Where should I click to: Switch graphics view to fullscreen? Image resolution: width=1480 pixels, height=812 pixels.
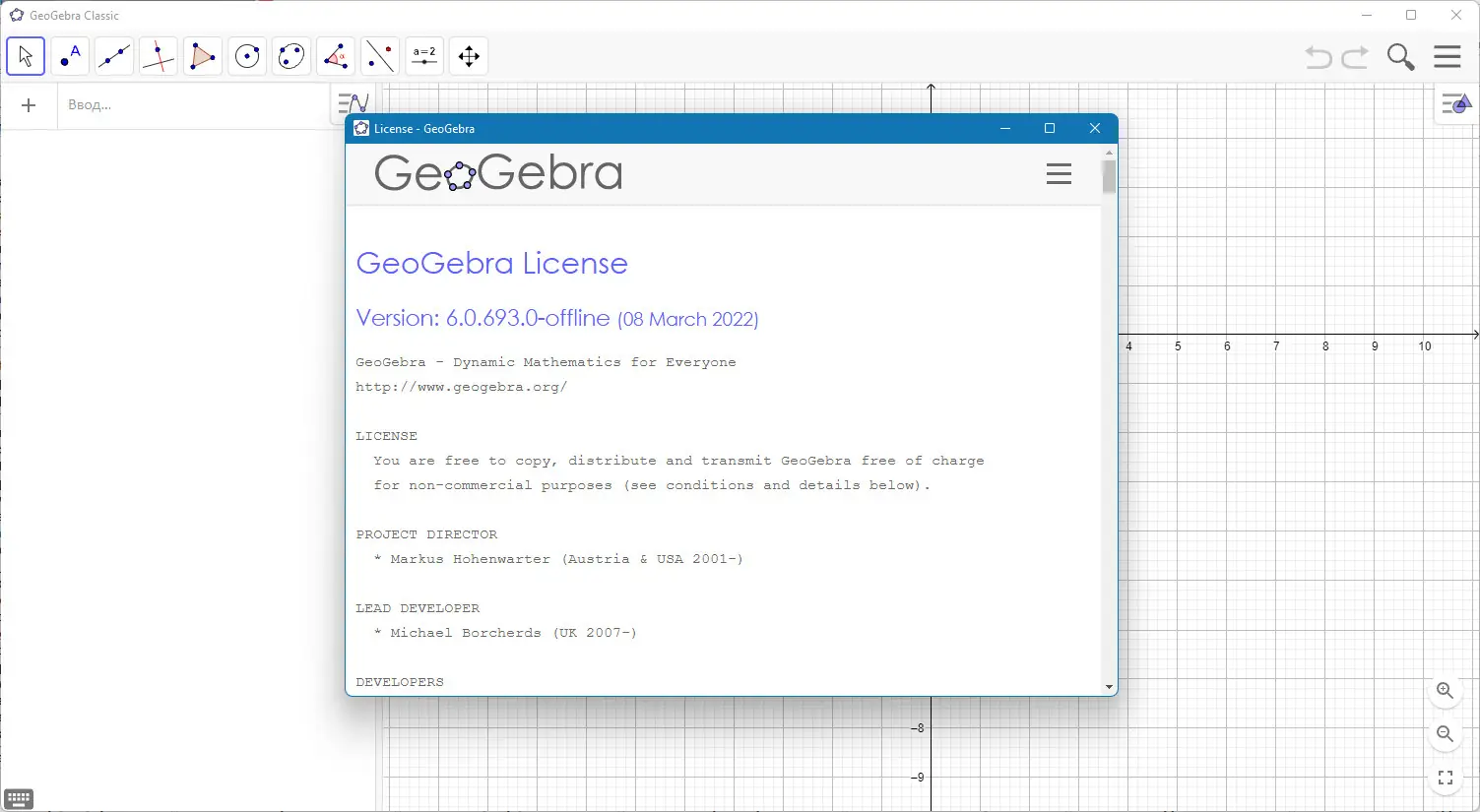click(1445, 778)
